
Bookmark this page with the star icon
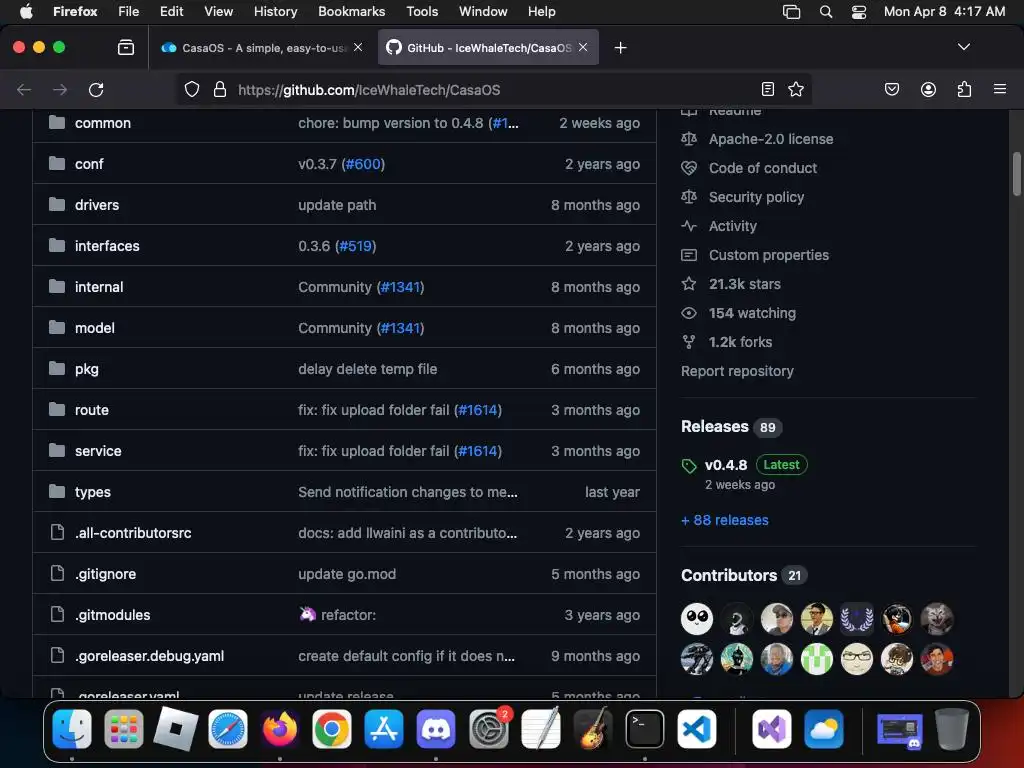coord(795,89)
